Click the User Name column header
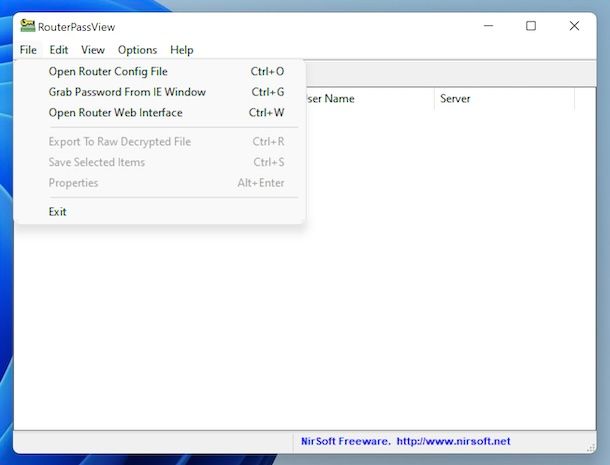The image size is (610, 465). pyautogui.click(x=370, y=99)
